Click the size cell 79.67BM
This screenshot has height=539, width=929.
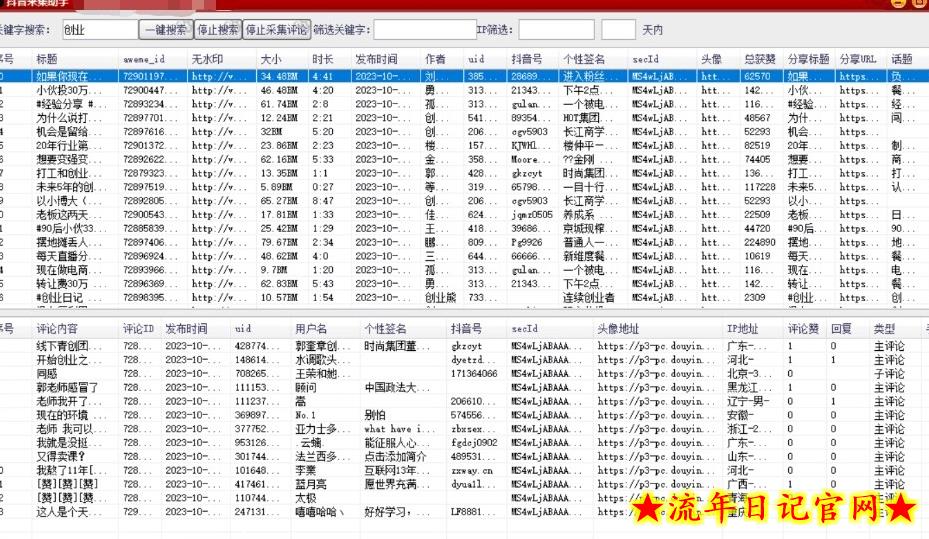(x=279, y=242)
